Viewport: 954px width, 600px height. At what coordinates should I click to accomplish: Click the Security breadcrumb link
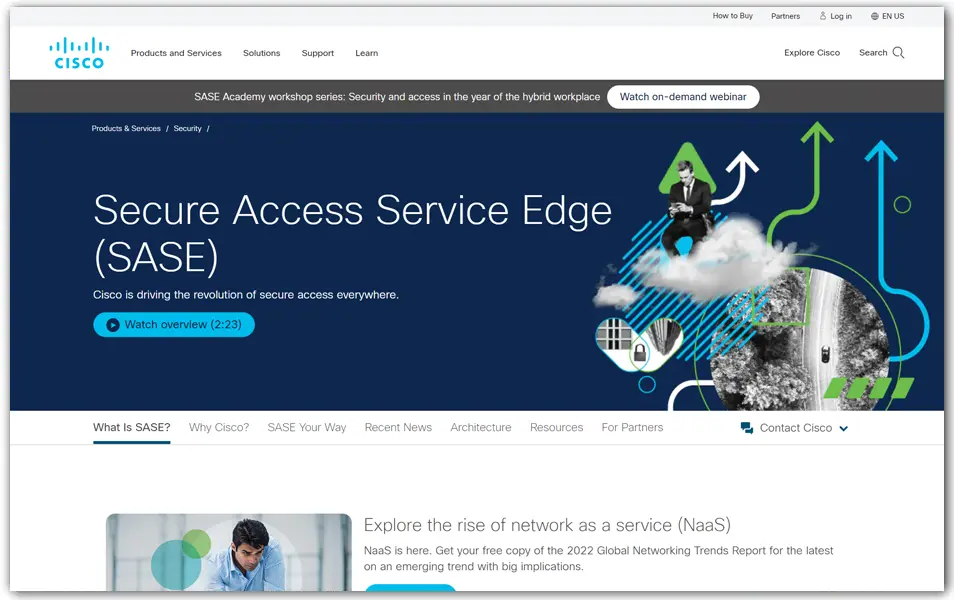click(187, 129)
